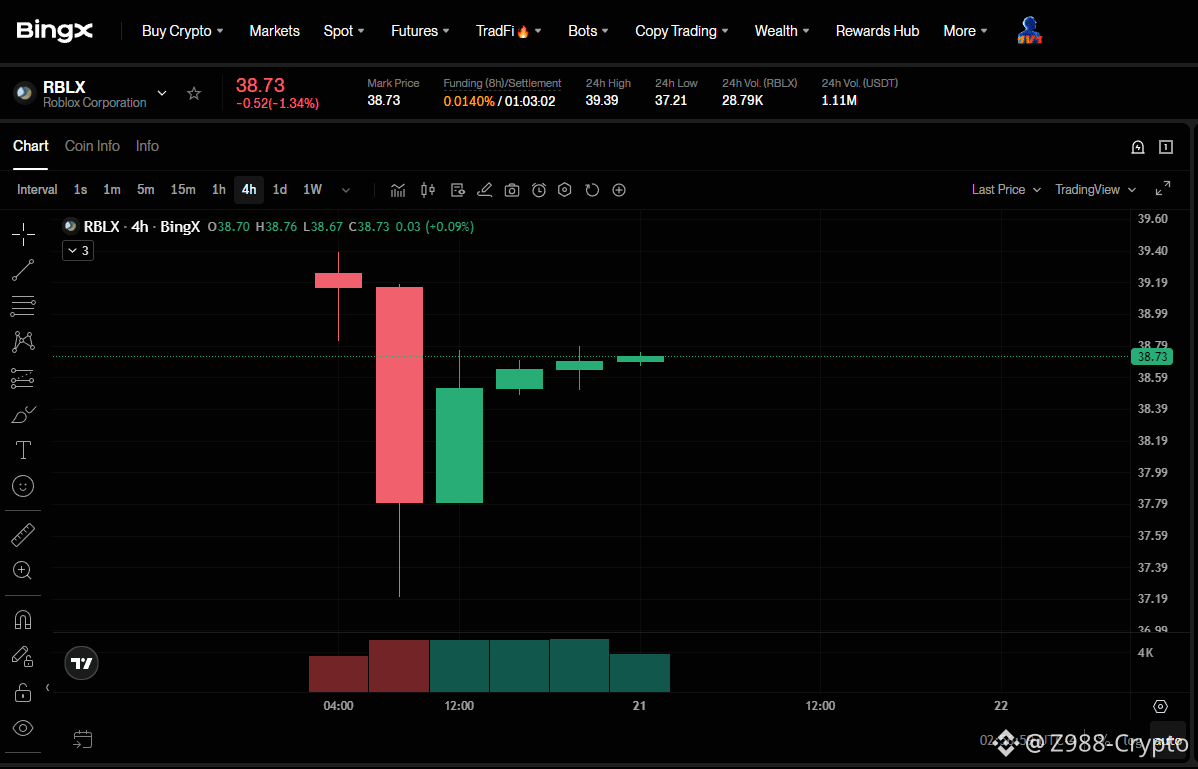Click the go-to-date calendar icon
The image size is (1198, 769).
[83, 739]
